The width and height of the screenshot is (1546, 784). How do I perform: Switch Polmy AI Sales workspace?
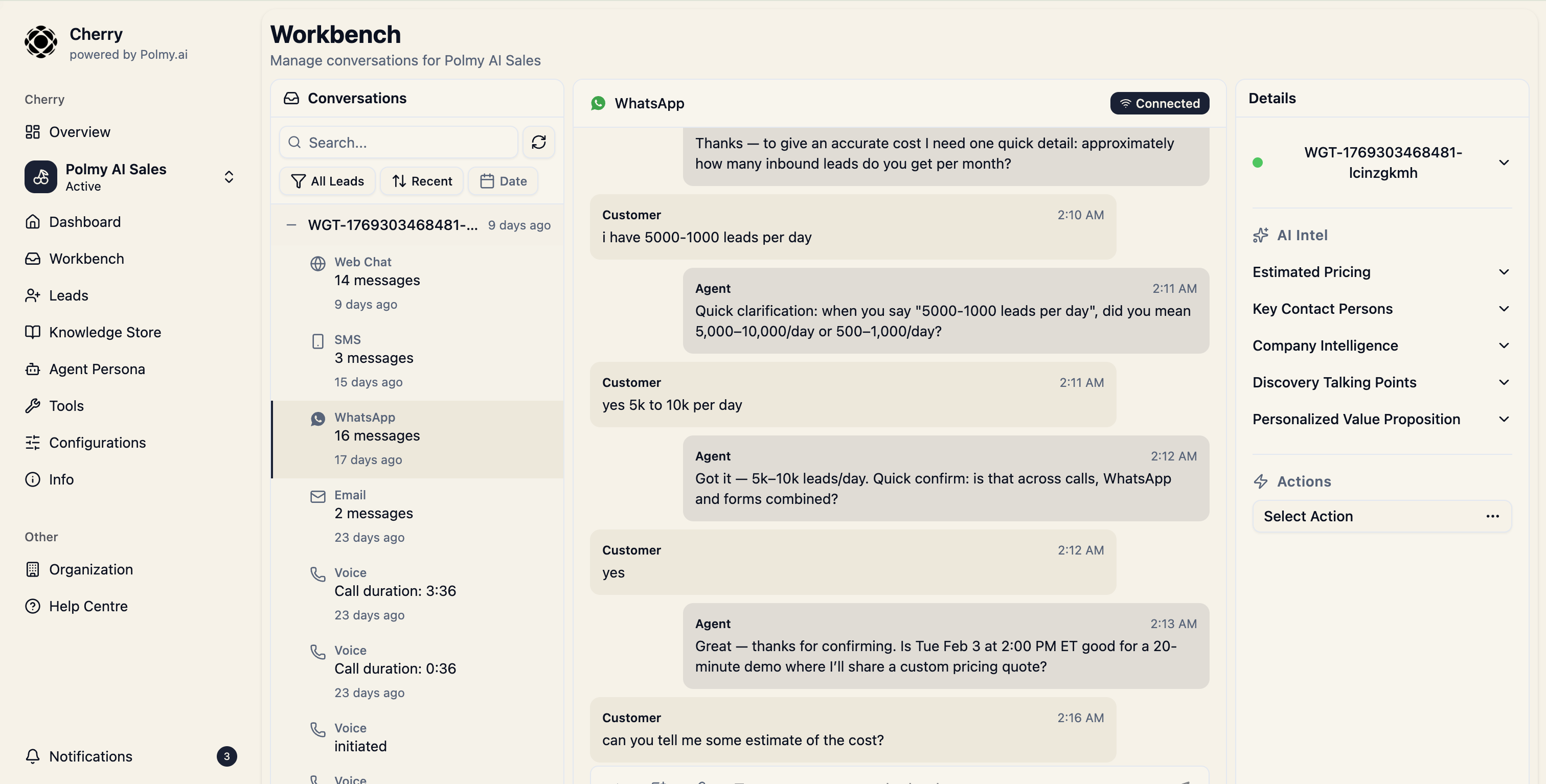(229, 176)
